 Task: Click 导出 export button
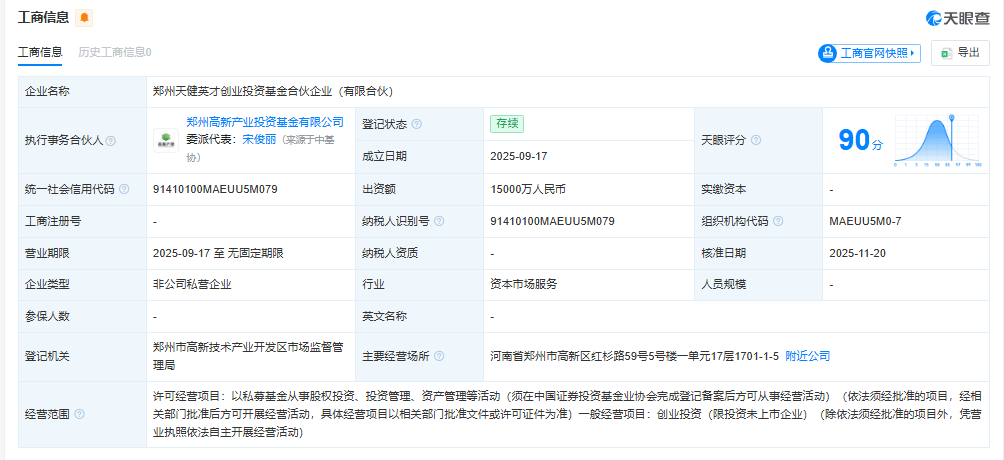pyautogui.click(x=960, y=53)
